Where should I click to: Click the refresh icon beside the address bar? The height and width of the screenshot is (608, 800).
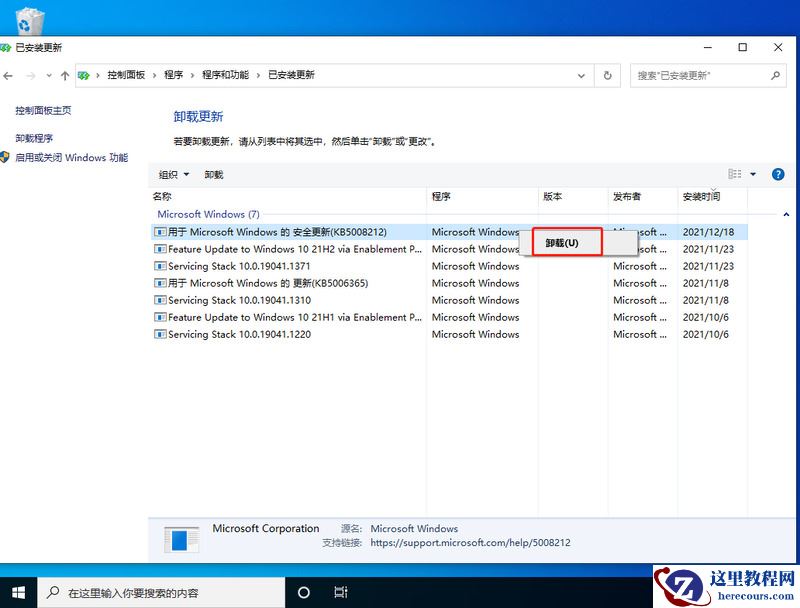coord(608,75)
